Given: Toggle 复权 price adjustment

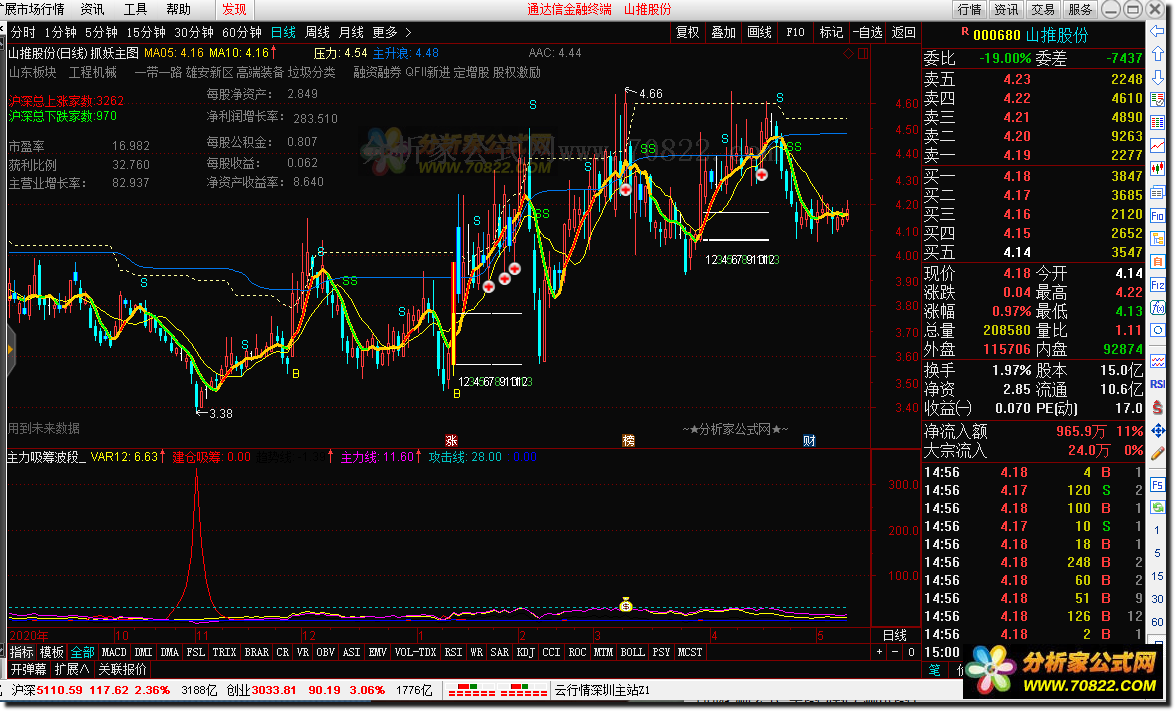Looking at the screenshot, I should coord(688,32).
